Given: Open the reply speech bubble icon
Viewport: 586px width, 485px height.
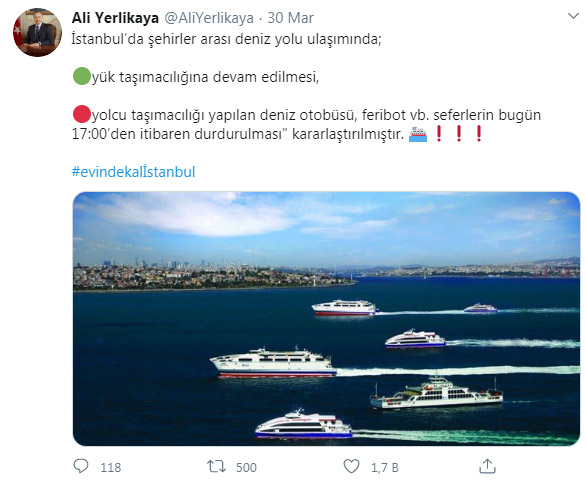Looking at the screenshot, I should click(x=81, y=466).
